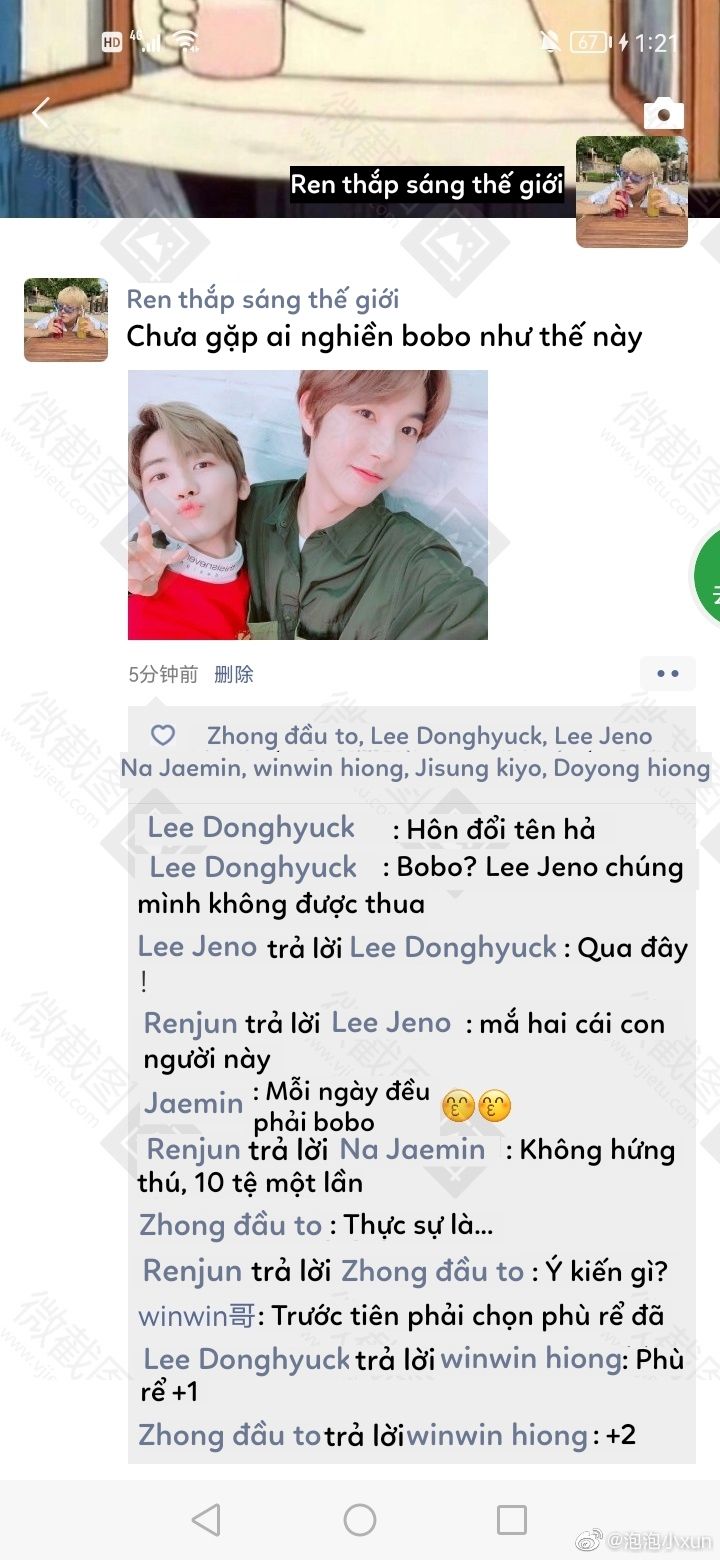Screen dimensions: 720x1560
Task: Select Lee Donghyuck's first comment name
Action: 251,828
